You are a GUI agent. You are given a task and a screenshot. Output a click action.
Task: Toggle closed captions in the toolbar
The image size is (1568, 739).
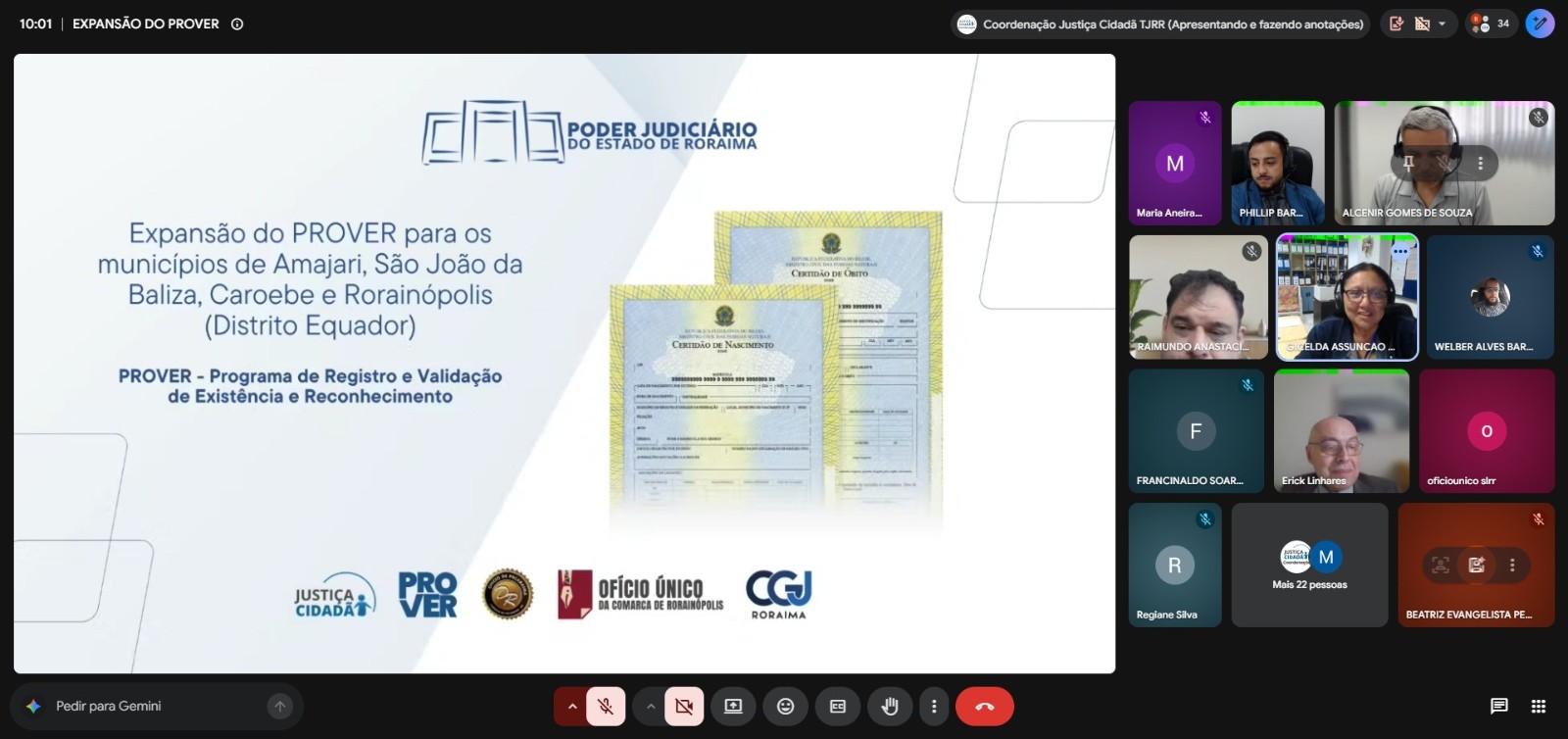pyautogui.click(x=838, y=706)
